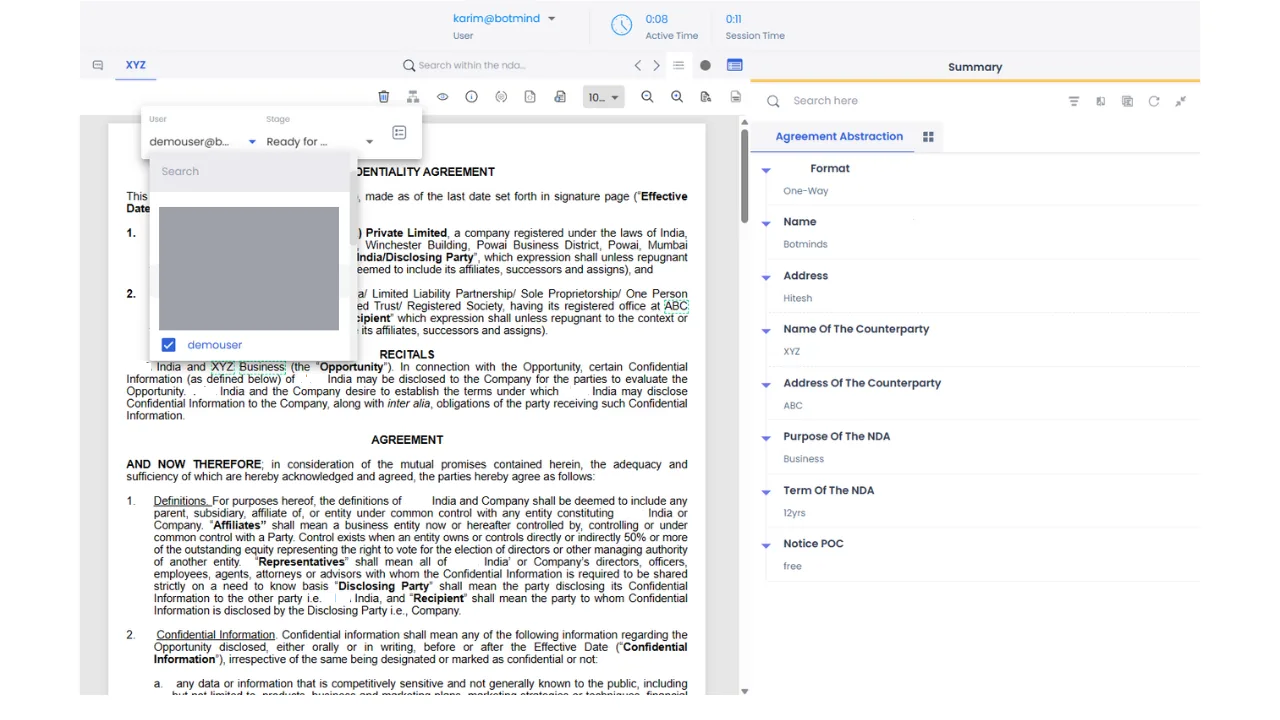The image size is (1280, 720).
Task: Select the XYZ document tab
Action: [x=135, y=65]
